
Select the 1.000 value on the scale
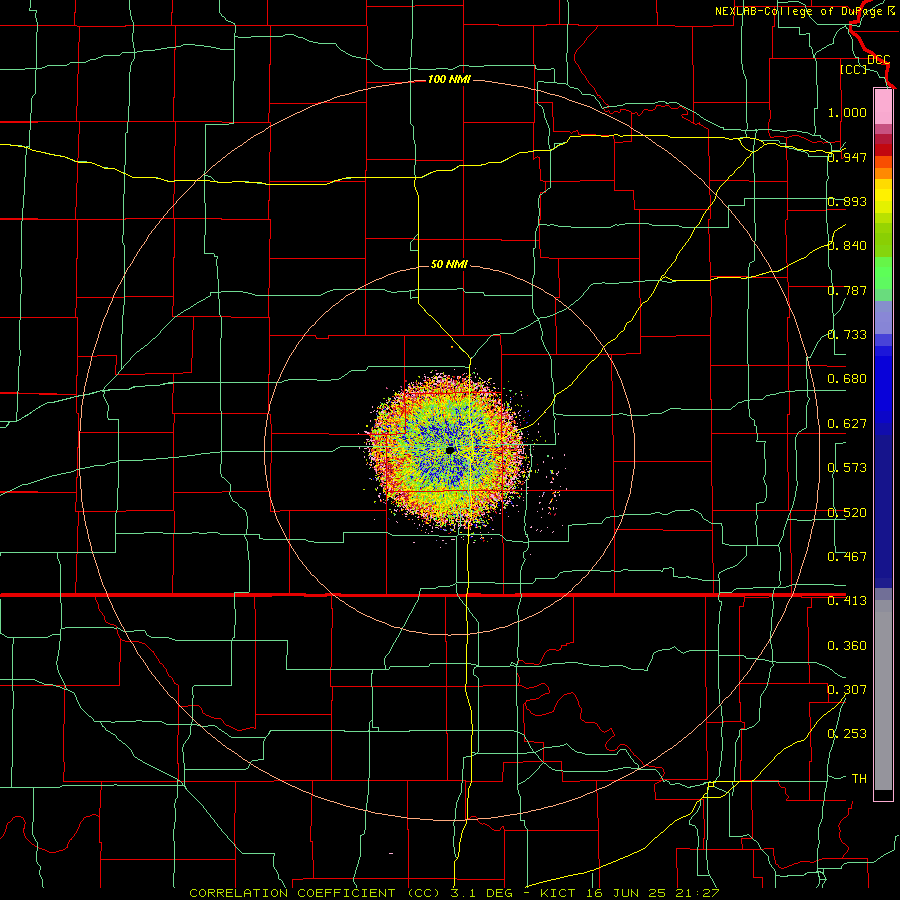847,112
